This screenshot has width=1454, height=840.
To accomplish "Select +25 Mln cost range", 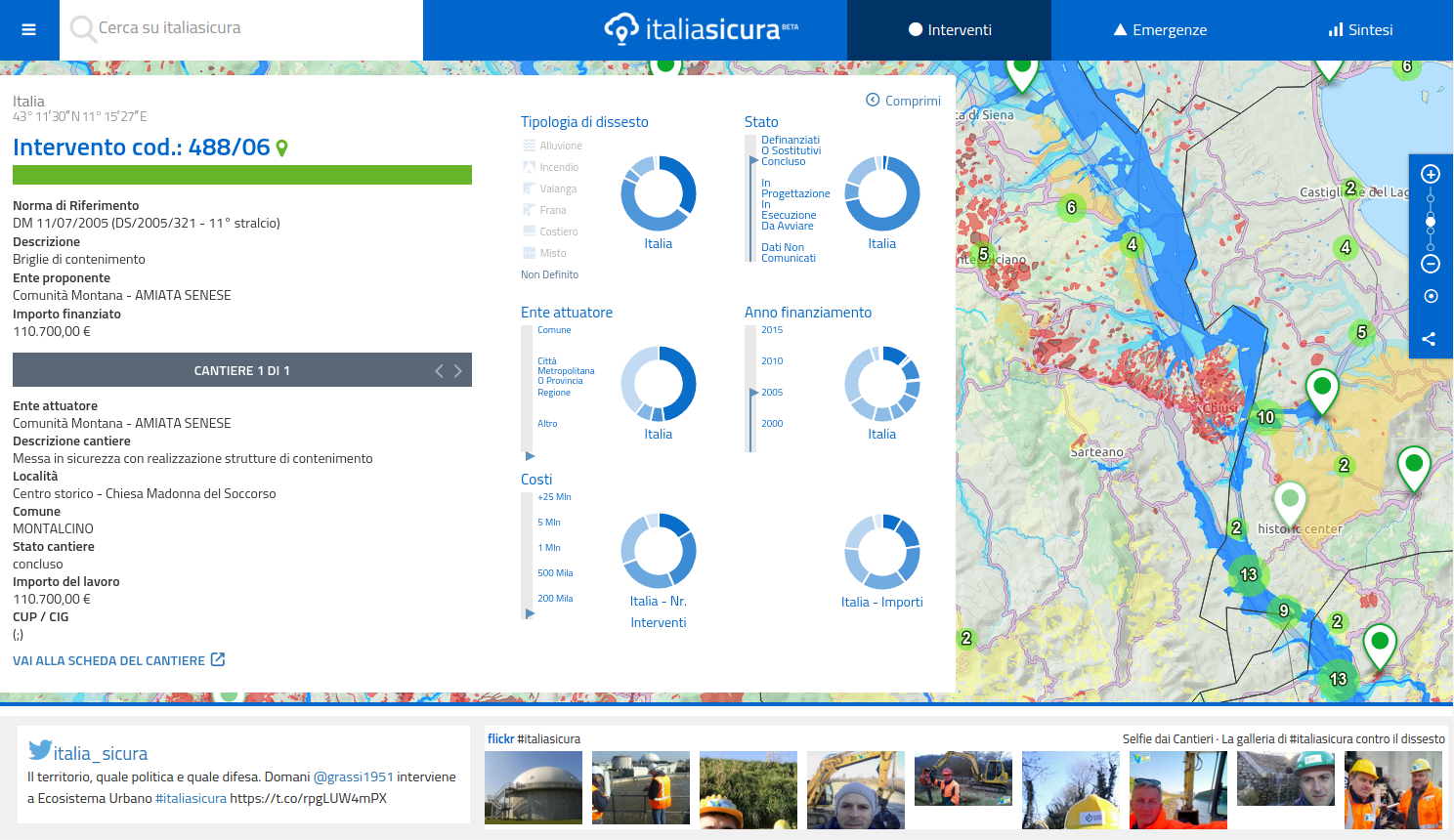I will (x=554, y=497).
